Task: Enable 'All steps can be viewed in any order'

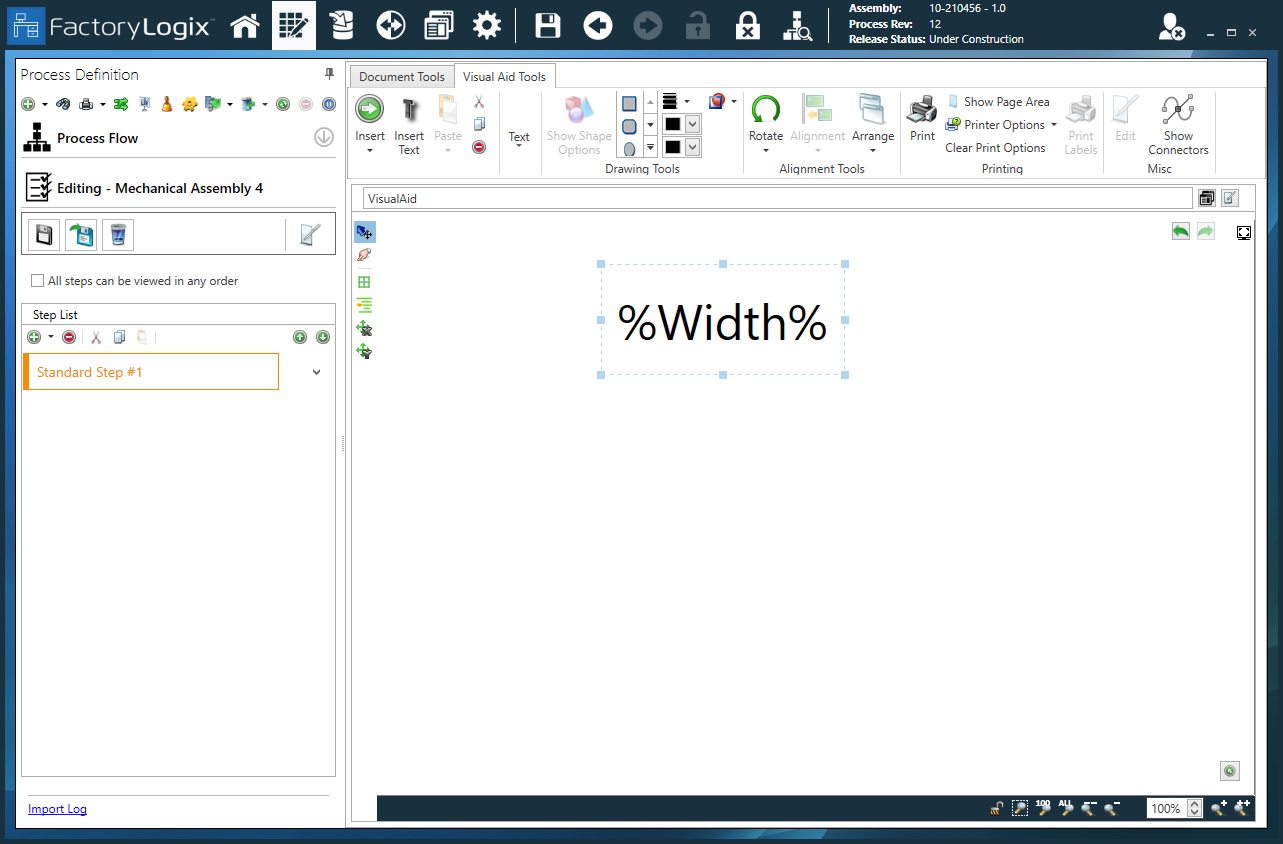Action: pyautogui.click(x=37, y=281)
